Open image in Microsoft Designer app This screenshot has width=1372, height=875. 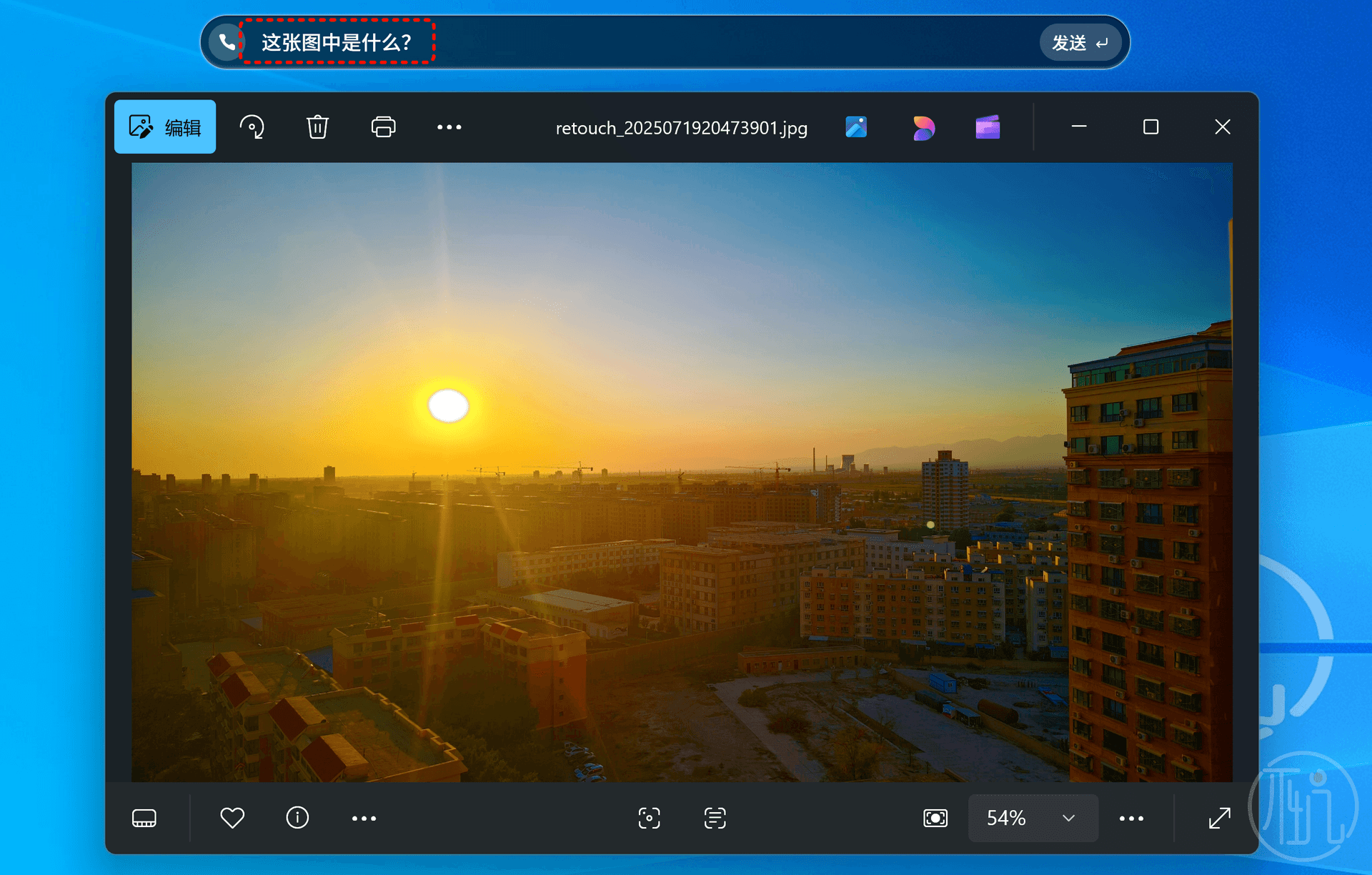coord(923,128)
